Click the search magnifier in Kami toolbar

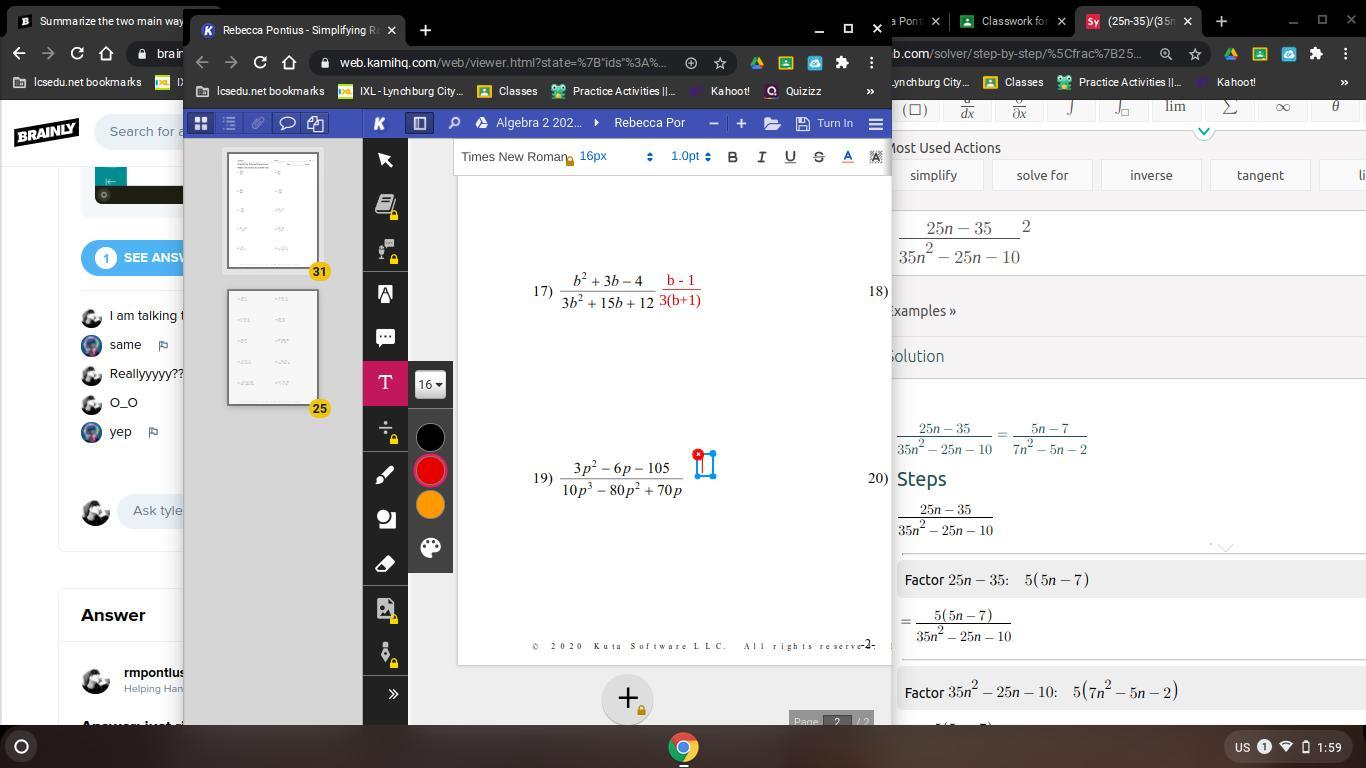tap(454, 123)
